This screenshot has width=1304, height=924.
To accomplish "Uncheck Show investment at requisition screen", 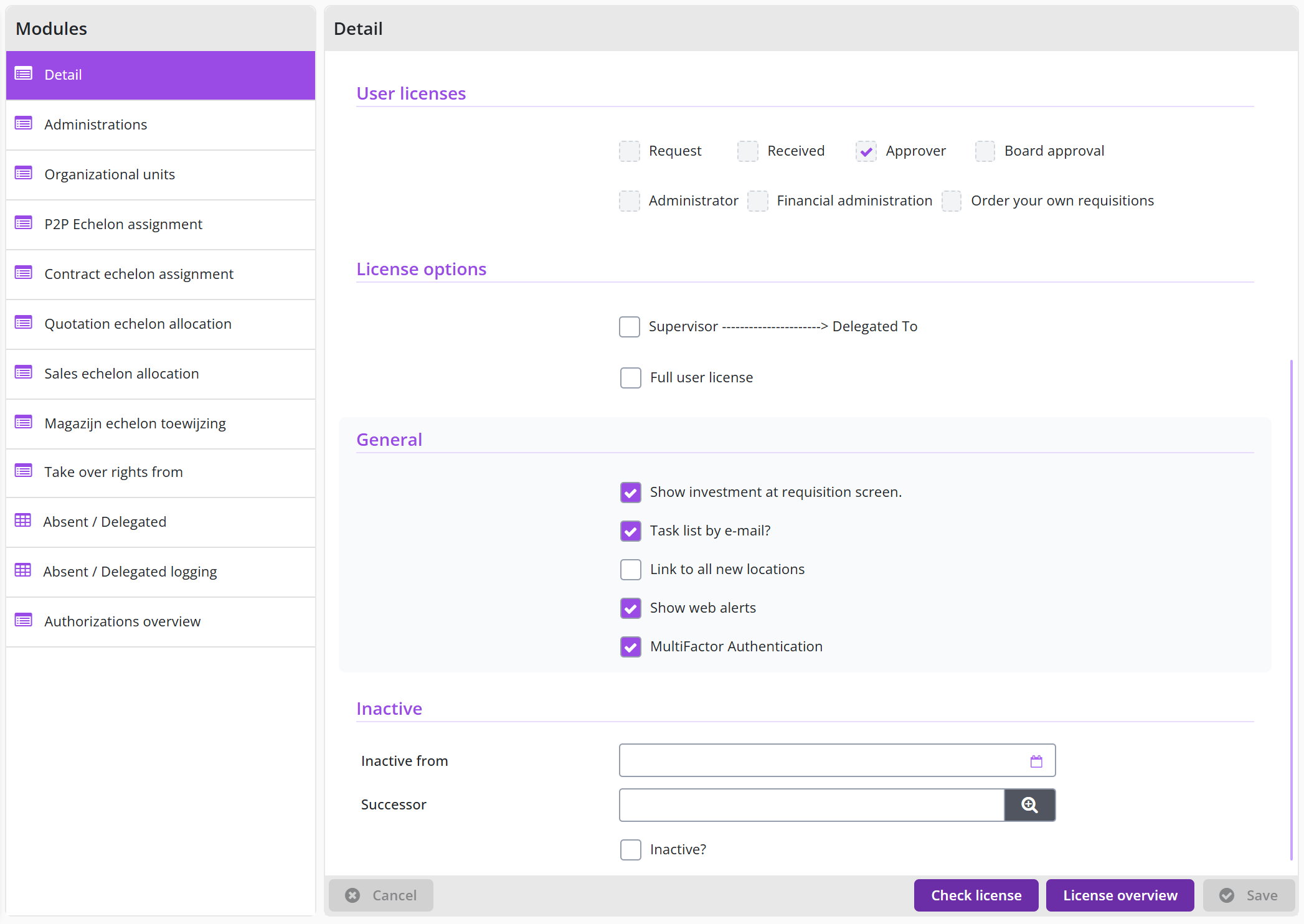I will (631, 493).
